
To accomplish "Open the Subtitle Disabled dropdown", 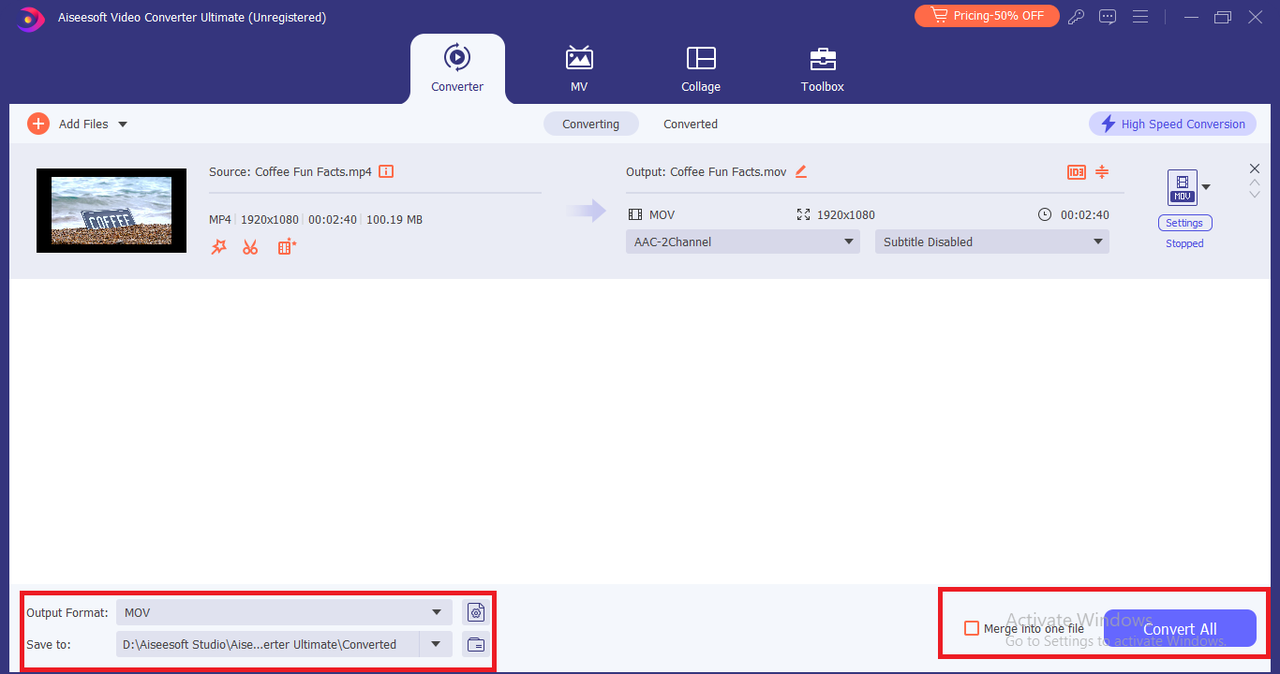I will 992,242.
